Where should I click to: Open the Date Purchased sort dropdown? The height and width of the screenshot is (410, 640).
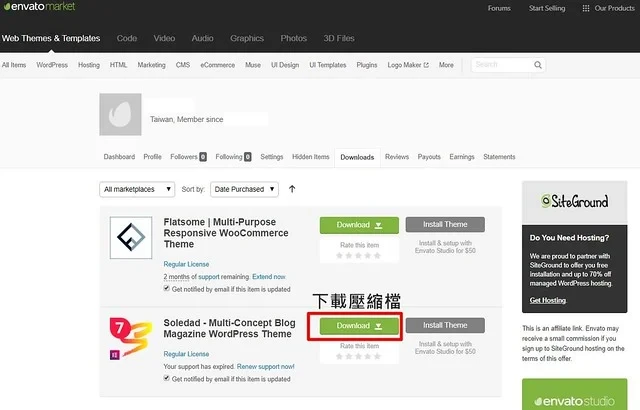coord(244,189)
